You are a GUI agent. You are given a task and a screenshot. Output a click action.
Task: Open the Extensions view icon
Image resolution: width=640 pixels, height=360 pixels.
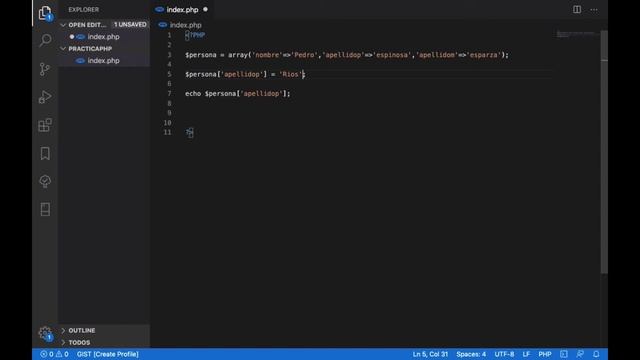coord(45,125)
